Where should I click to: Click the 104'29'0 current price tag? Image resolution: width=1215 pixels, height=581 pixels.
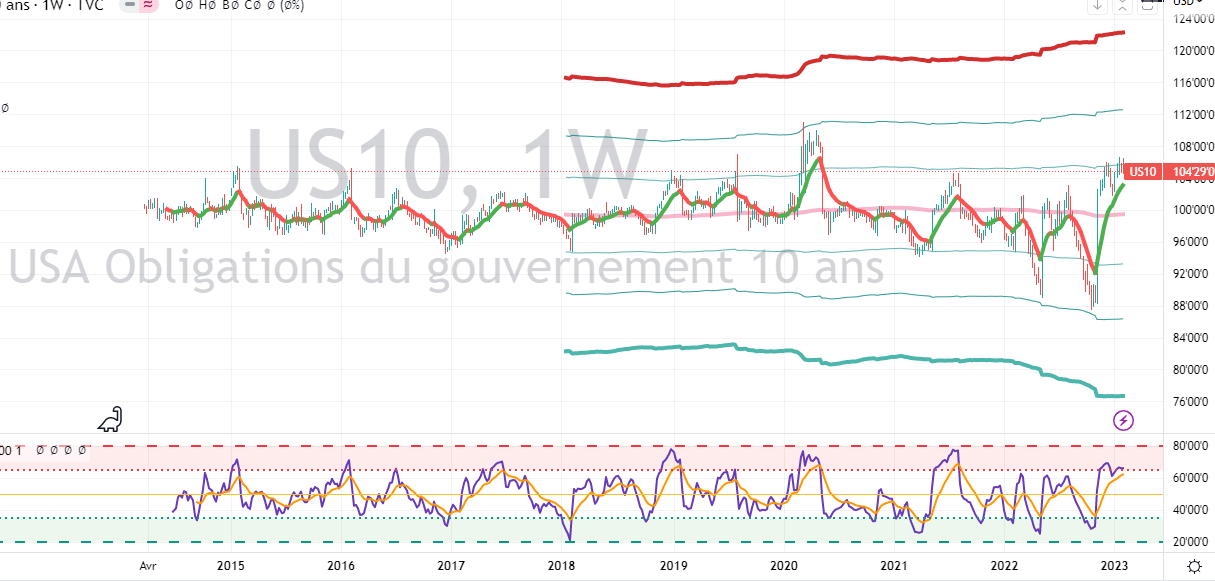[1188, 172]
